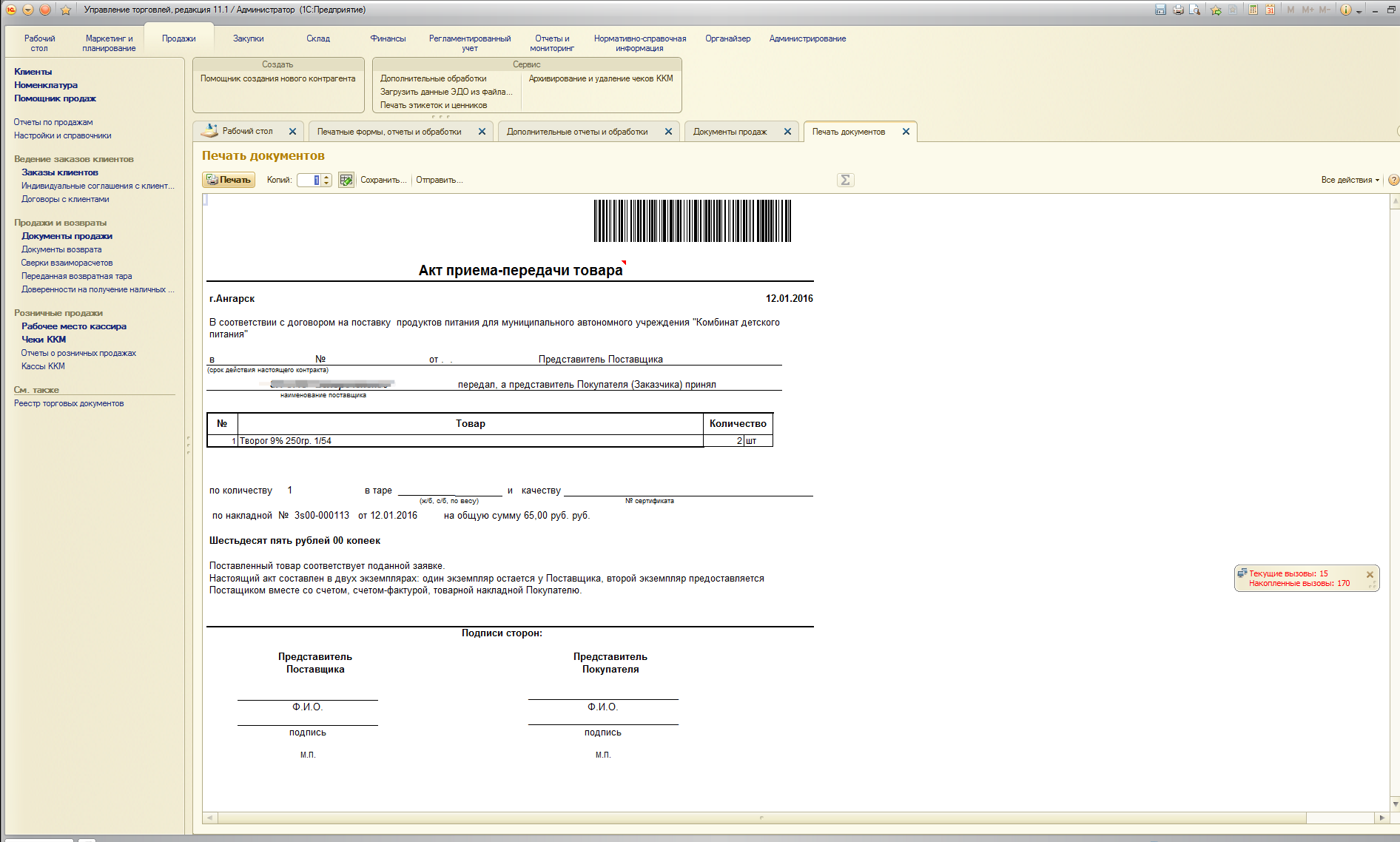Click the Sum (Σ) icon button
The image size is (1400, 842).
[x=846, y=180]
